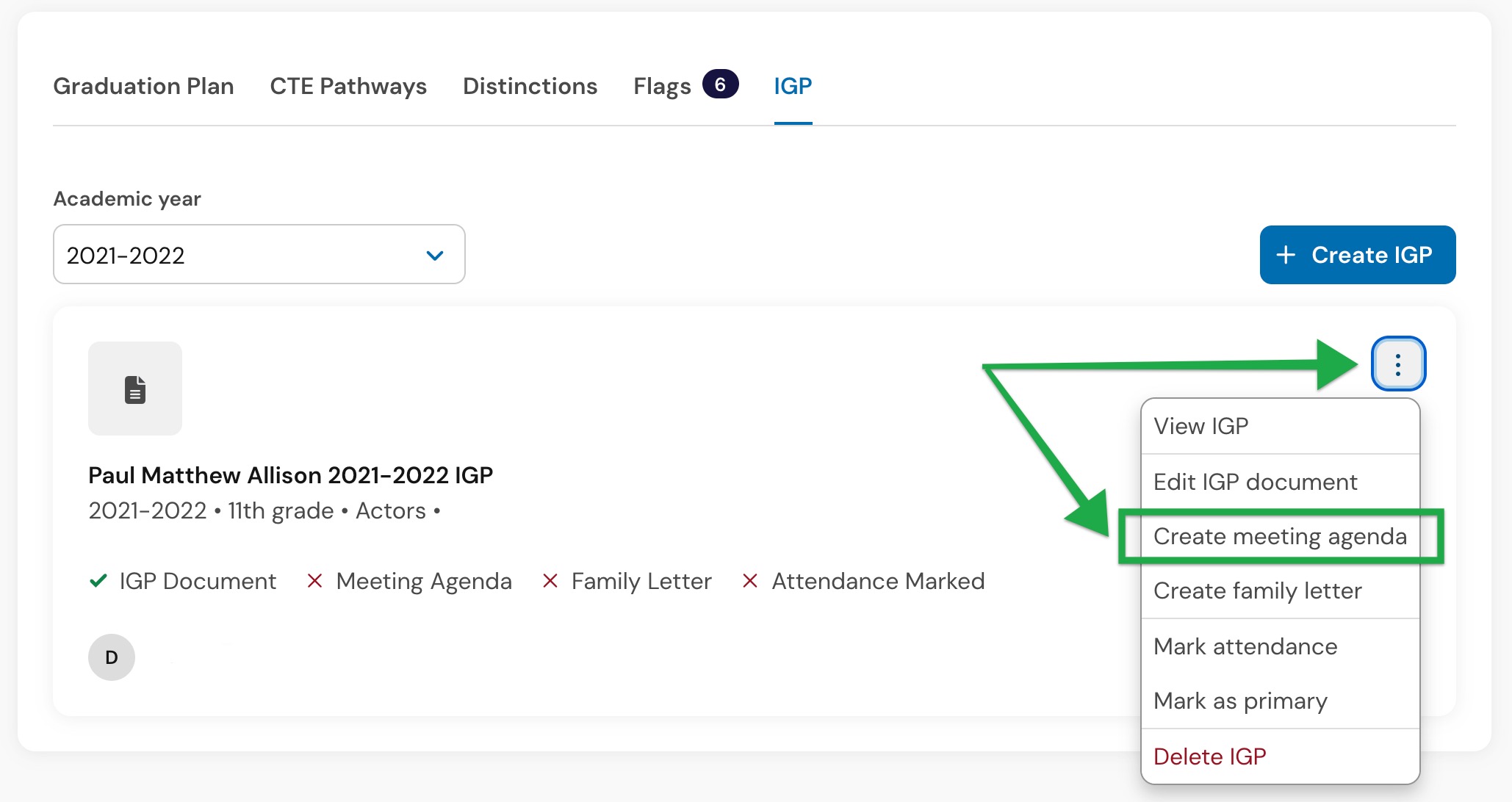
Task: Switch to the Graduation Plan tab
Action: click(x=143, y=86)
